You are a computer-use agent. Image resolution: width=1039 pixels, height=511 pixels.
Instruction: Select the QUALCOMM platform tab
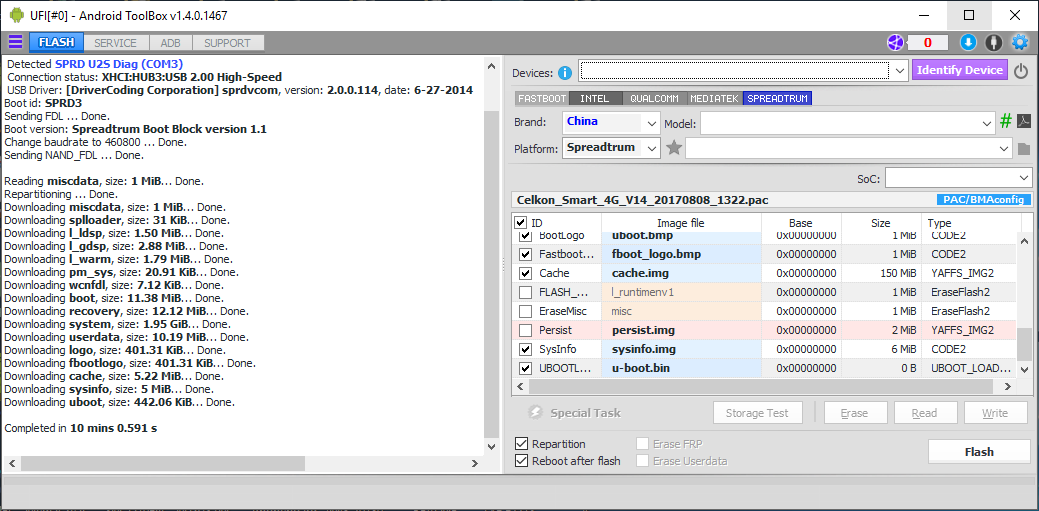point(654,98)
